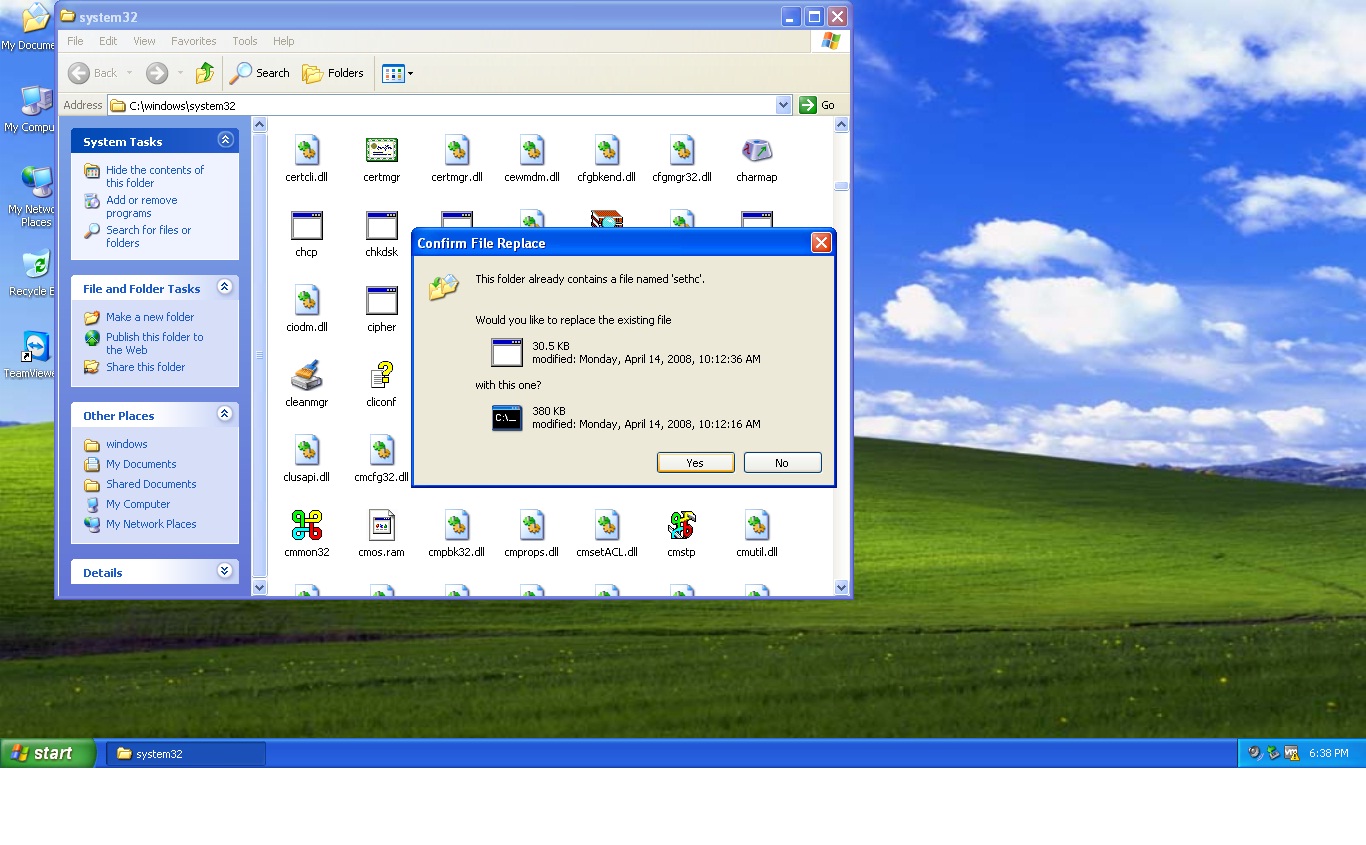Image resolution: width=1366 pixels, height=845 pixels.
Task: Select the cliconf help icon
Action: coord(381,376)
